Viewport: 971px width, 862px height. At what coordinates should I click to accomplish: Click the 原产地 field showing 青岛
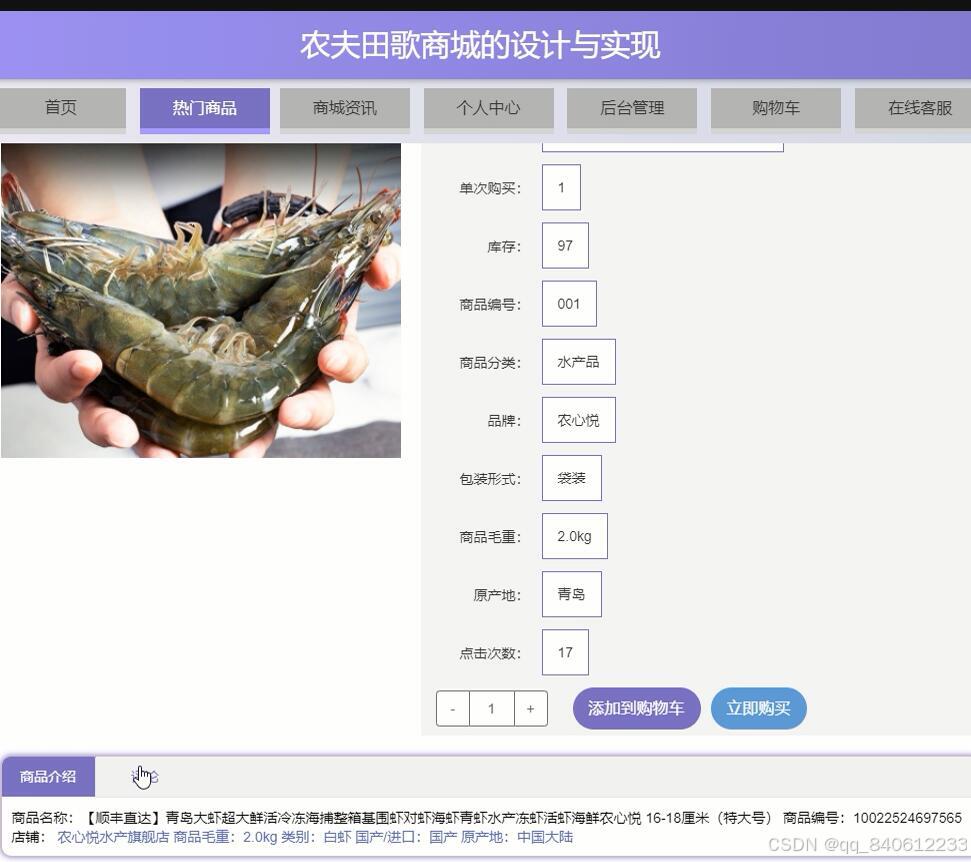(x=571, y=593)
